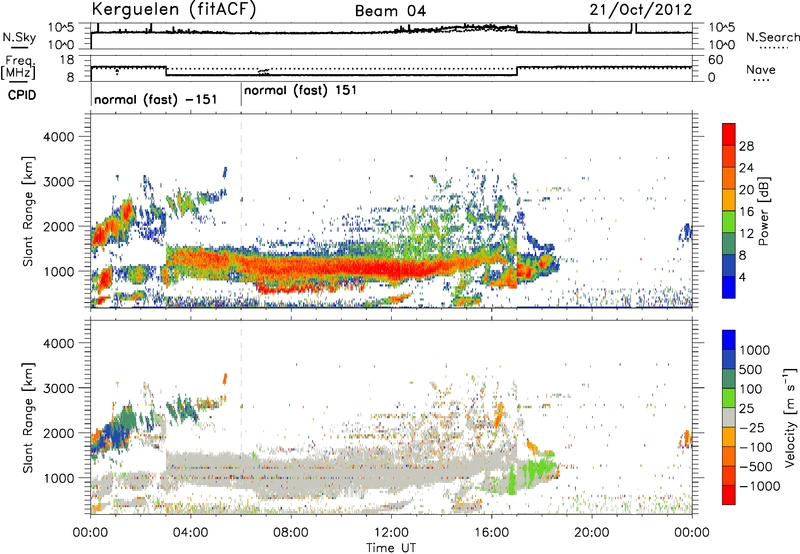Click the "Freq. [MHz]" axis label
Viewport: 800px width, 554px height.
18,67
